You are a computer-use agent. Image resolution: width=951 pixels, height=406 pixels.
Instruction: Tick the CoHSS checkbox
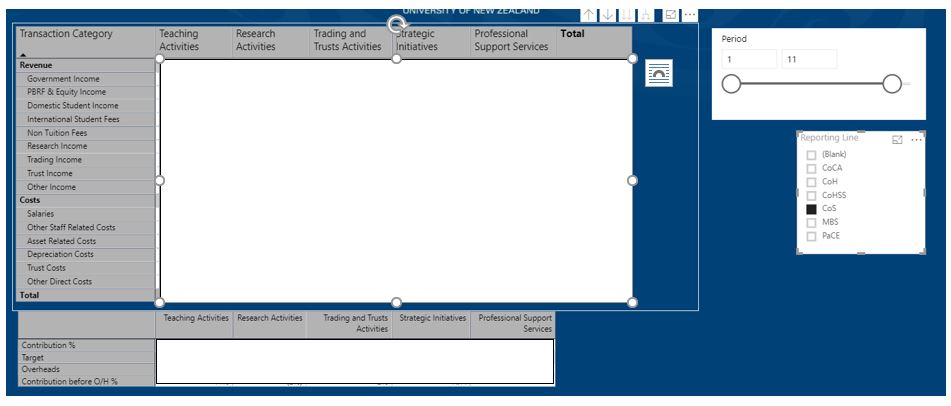coord(811,195)
